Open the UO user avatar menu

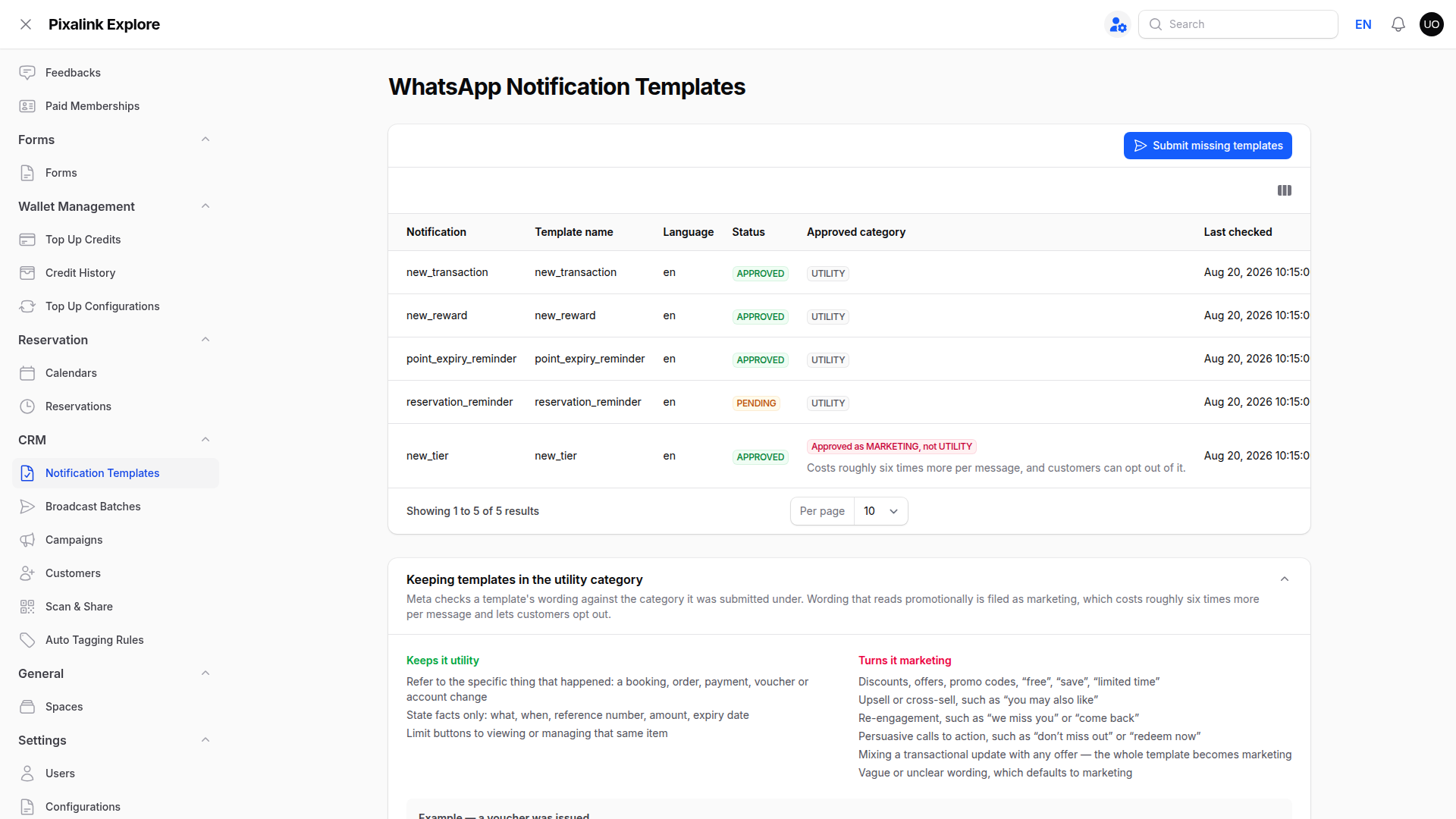pos(1432,24)
